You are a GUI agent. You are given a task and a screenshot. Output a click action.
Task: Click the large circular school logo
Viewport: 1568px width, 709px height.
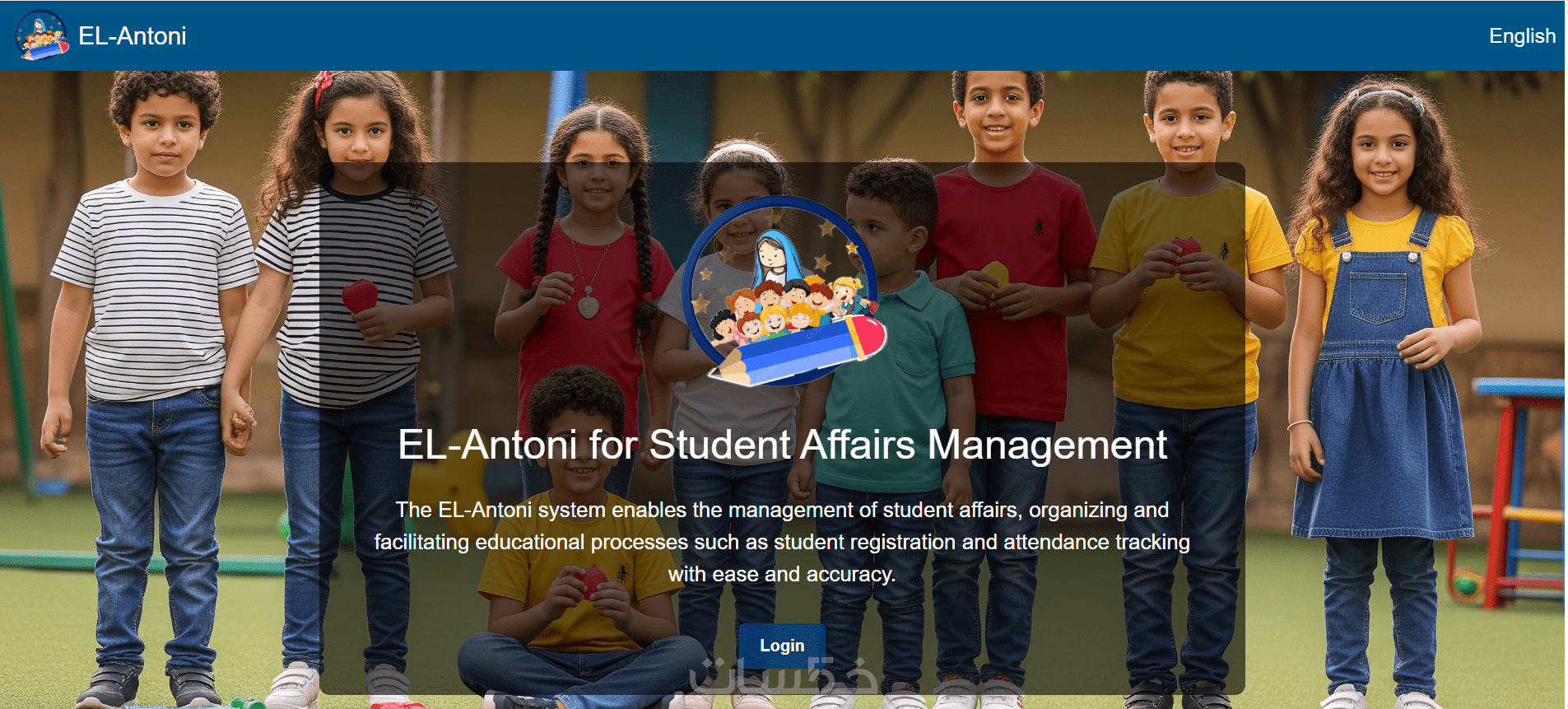(784, 292)
